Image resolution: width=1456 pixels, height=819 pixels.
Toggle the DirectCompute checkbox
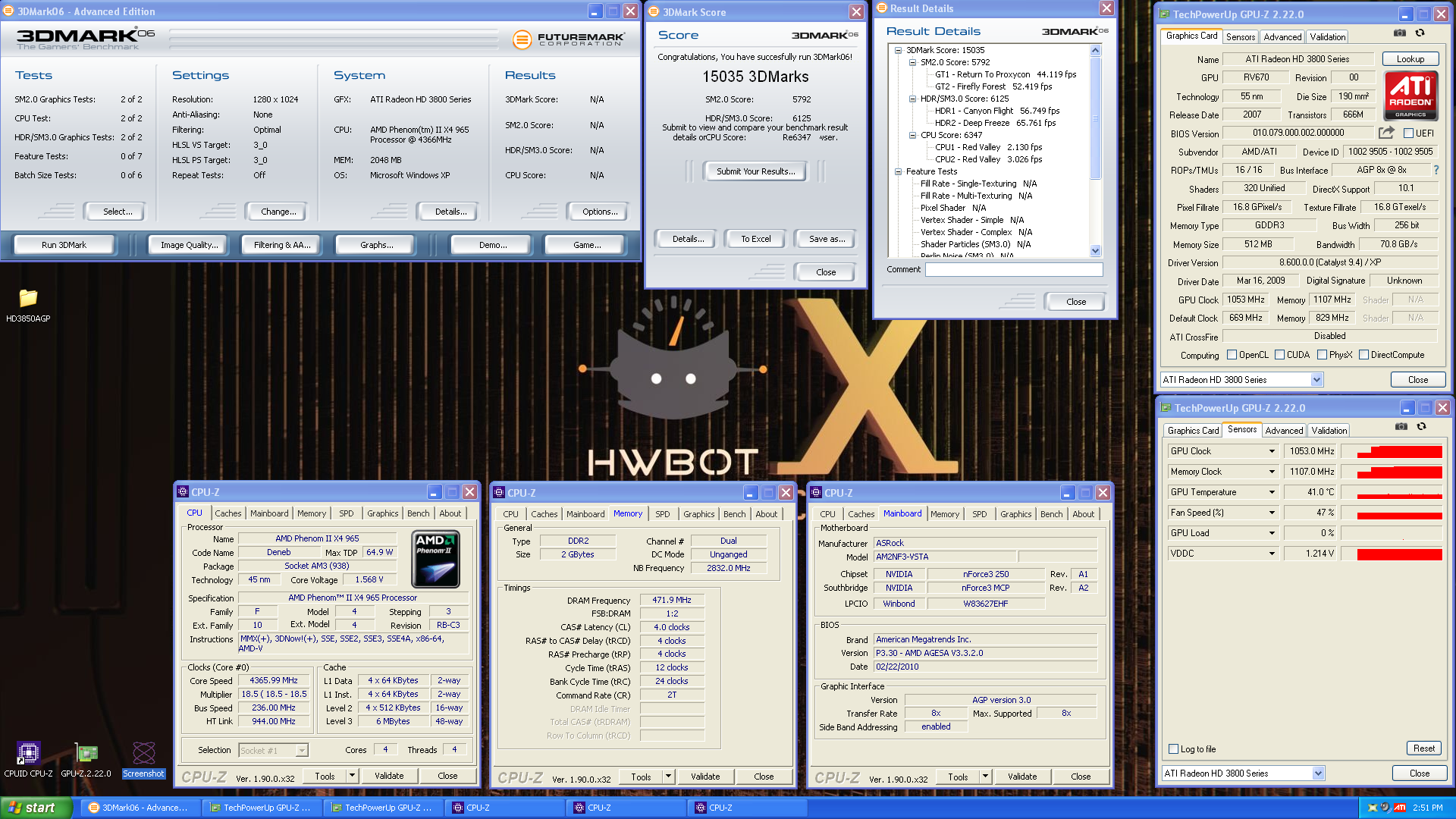[1364, 355]
